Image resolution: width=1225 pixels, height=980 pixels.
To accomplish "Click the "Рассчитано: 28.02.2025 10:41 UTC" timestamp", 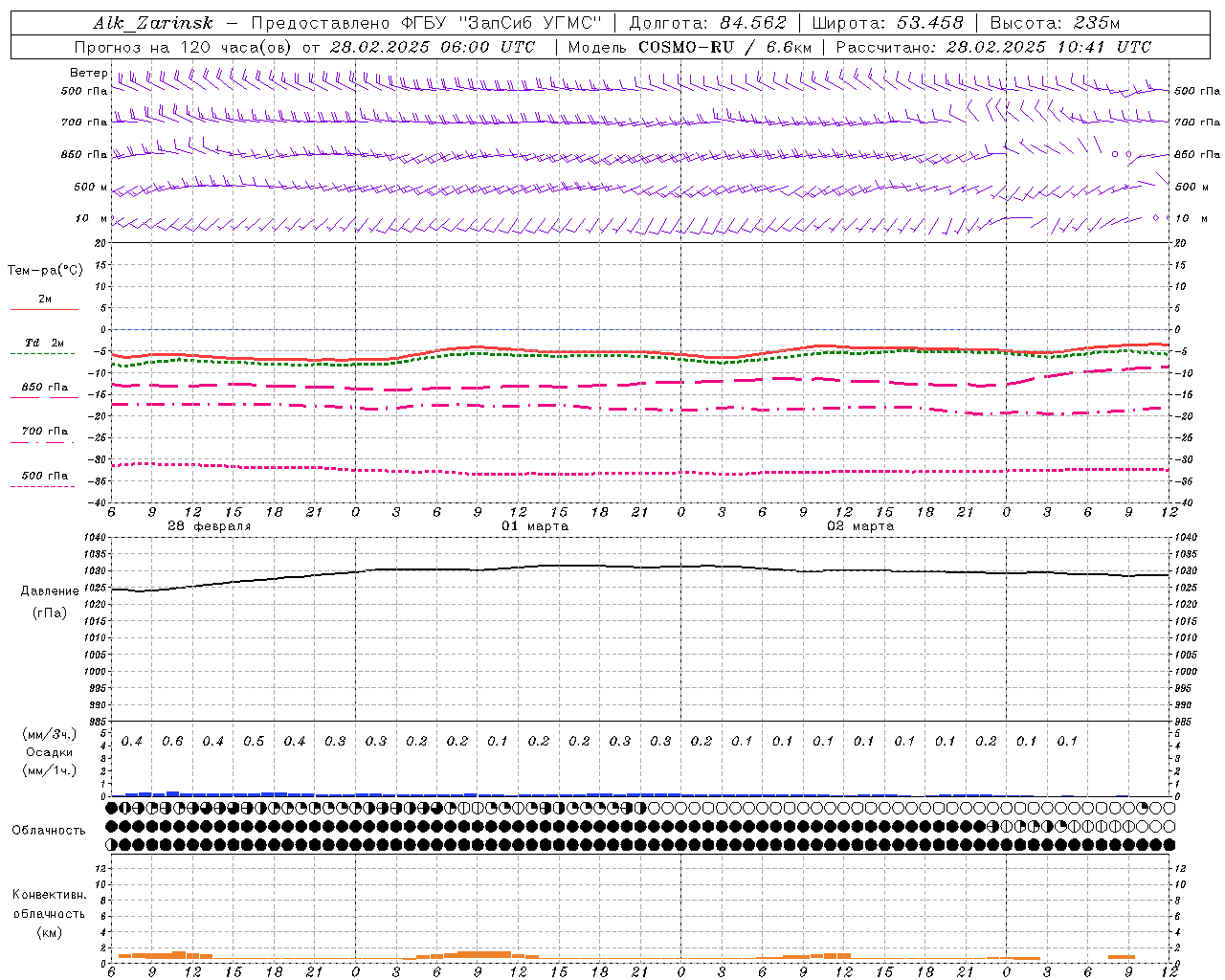I will point(993,47).
